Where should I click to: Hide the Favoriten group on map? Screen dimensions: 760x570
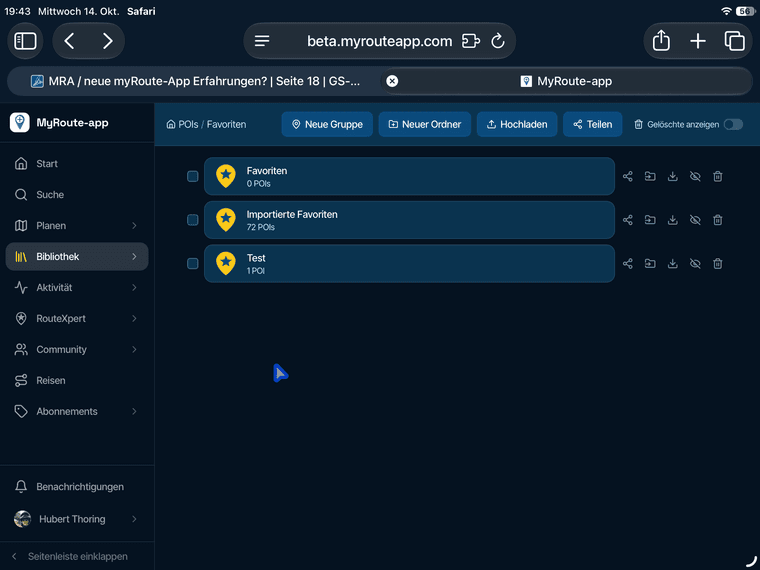pyautogui.click(x=695, y=176)
